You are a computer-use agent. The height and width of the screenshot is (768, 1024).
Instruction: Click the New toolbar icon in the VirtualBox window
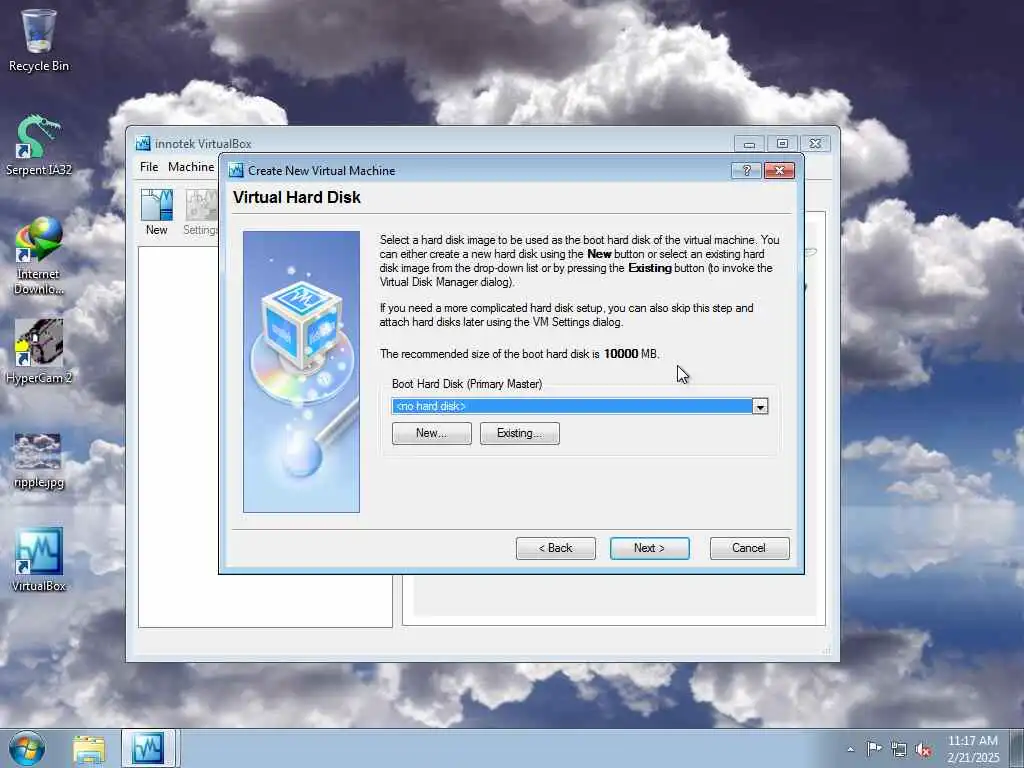[157, 212]
